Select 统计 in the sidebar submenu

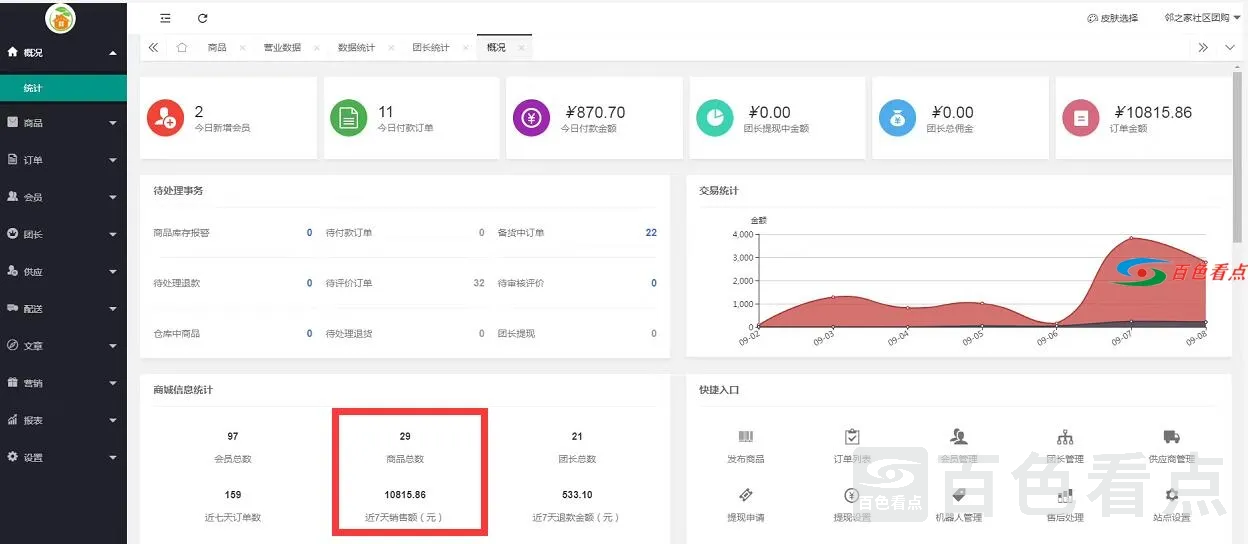click(x=33, y=88)
